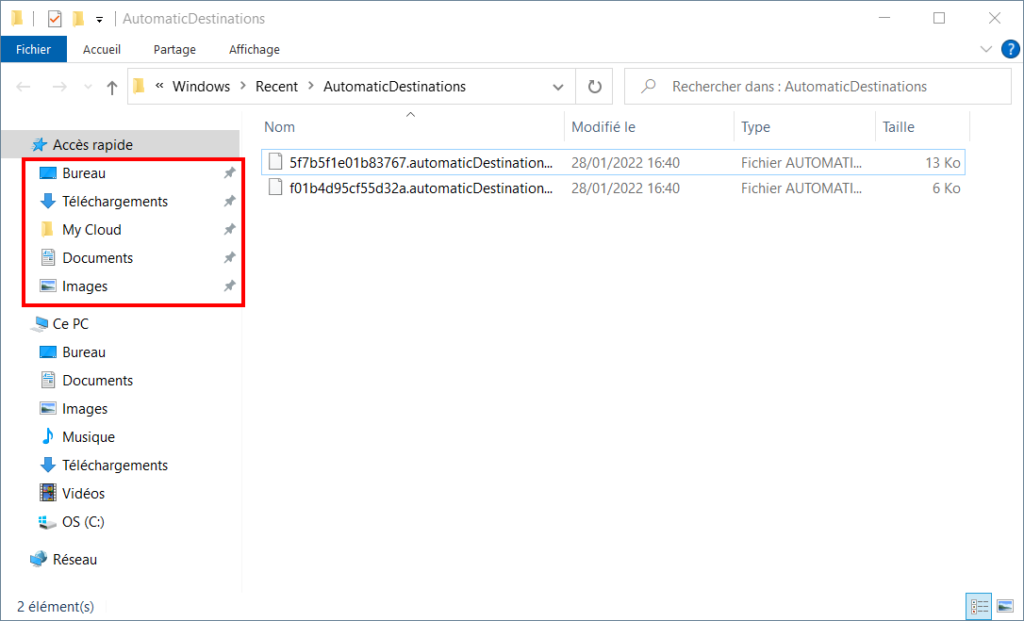Open the Vidéos folder
Viewport: 1024px width, 621px height.
pos(83,494)
